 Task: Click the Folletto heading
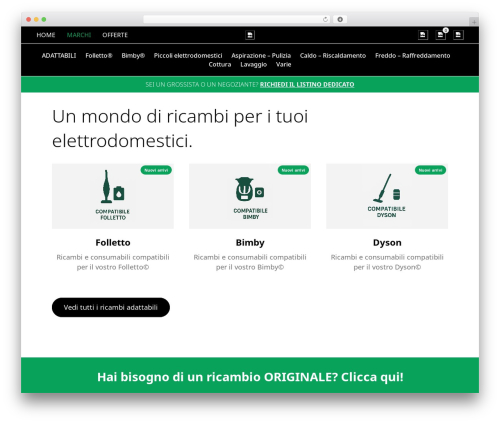pos(113,243)
